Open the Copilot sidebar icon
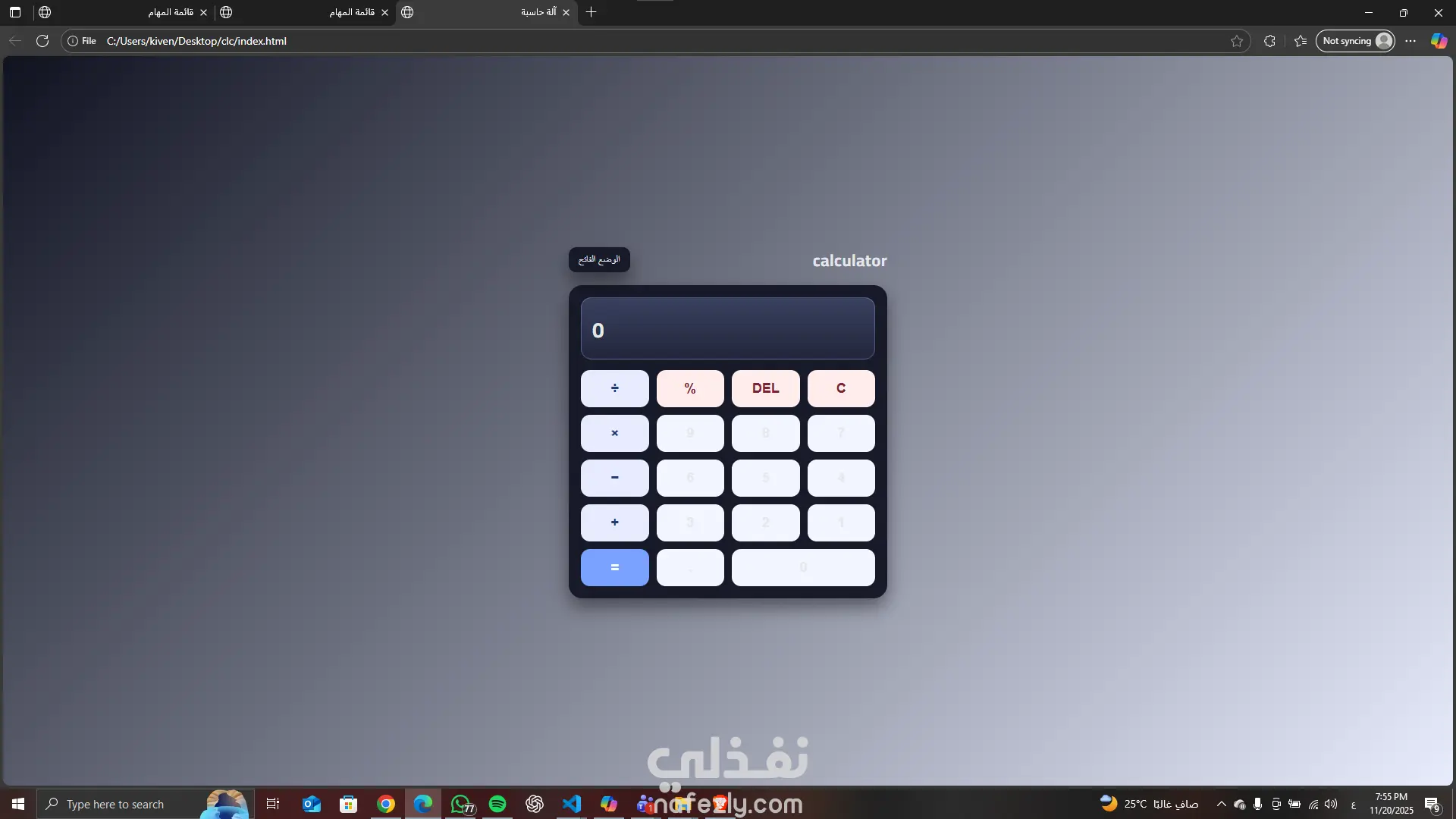Screen dimensions: 1456x819 1439,41
